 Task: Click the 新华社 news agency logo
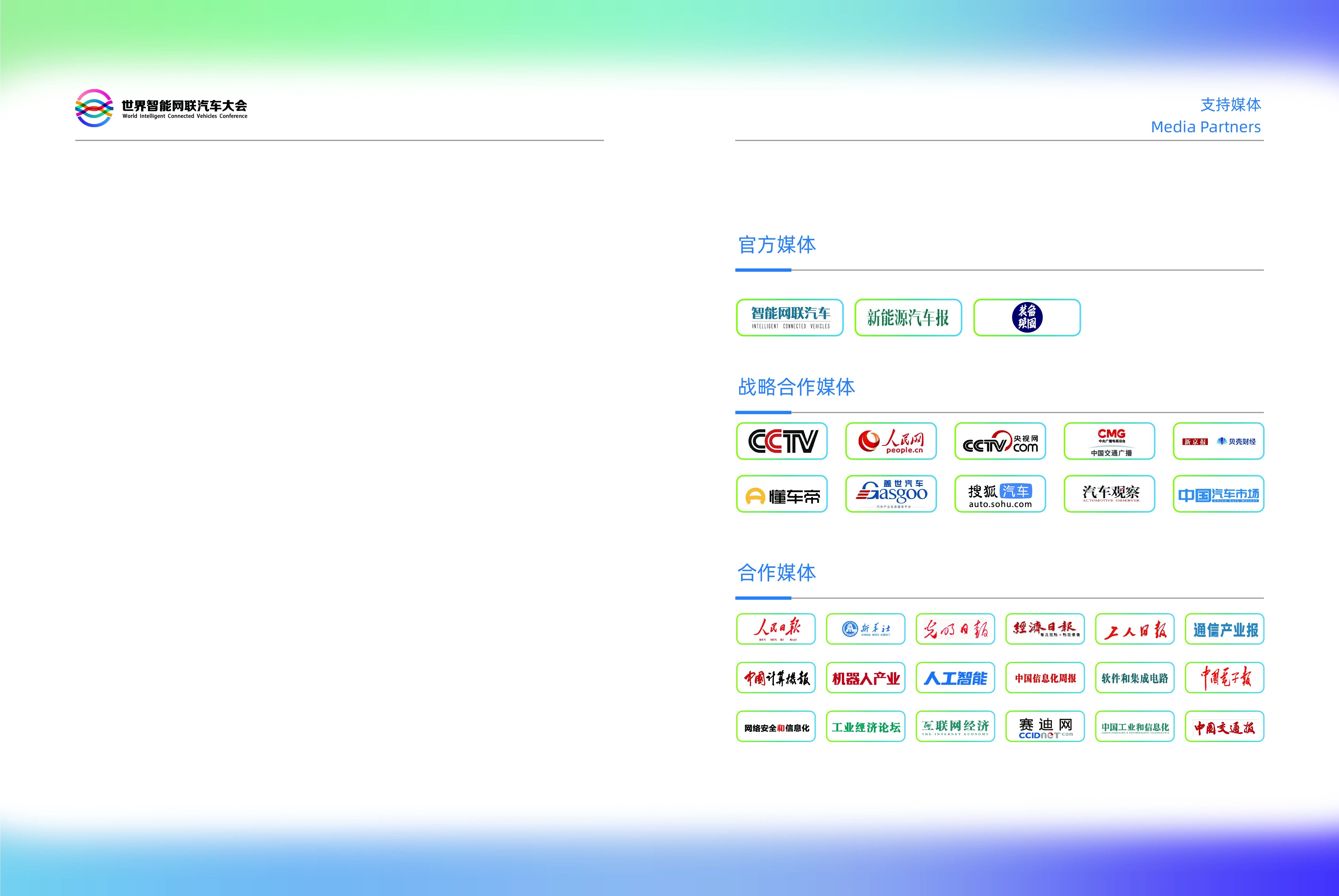point(866,629)
